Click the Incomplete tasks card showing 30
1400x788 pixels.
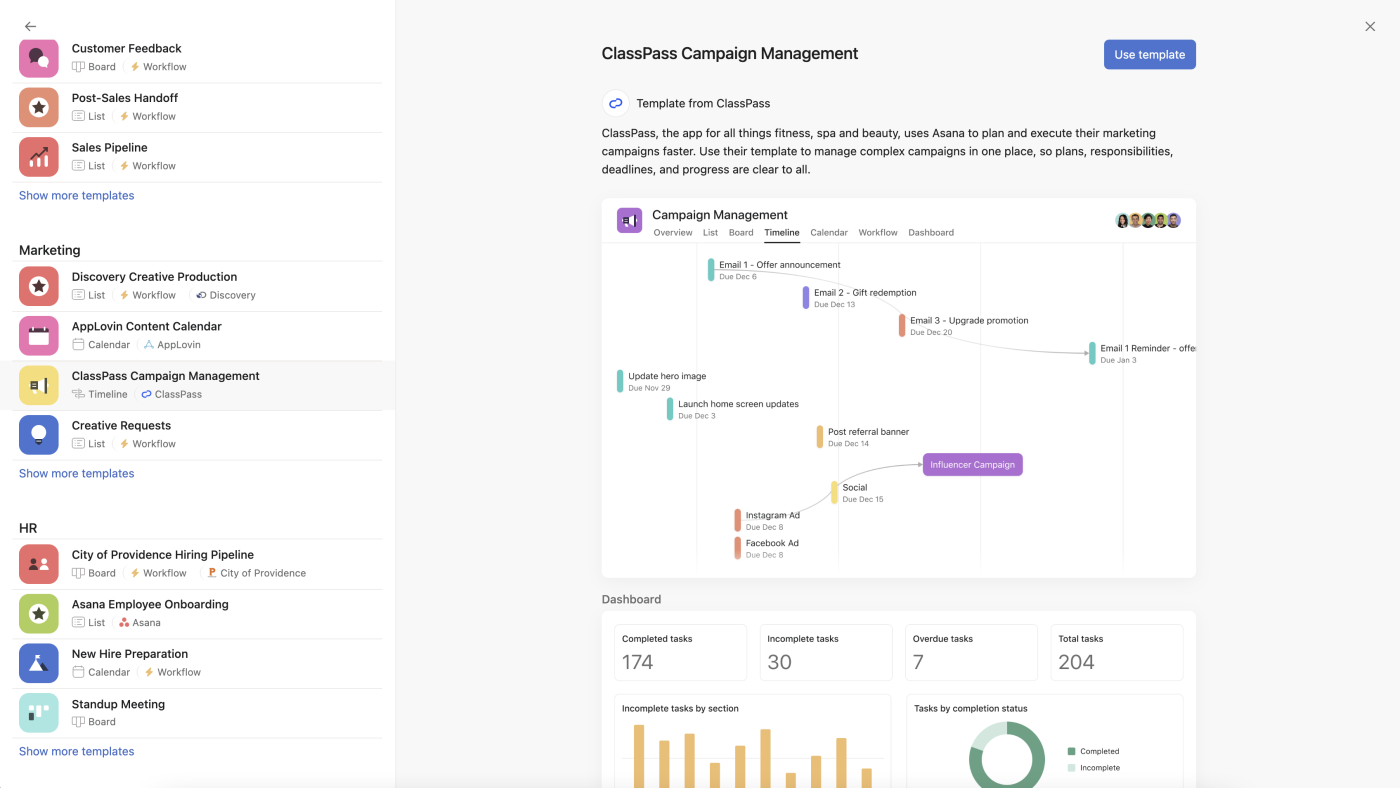click(x=826, y=653)
